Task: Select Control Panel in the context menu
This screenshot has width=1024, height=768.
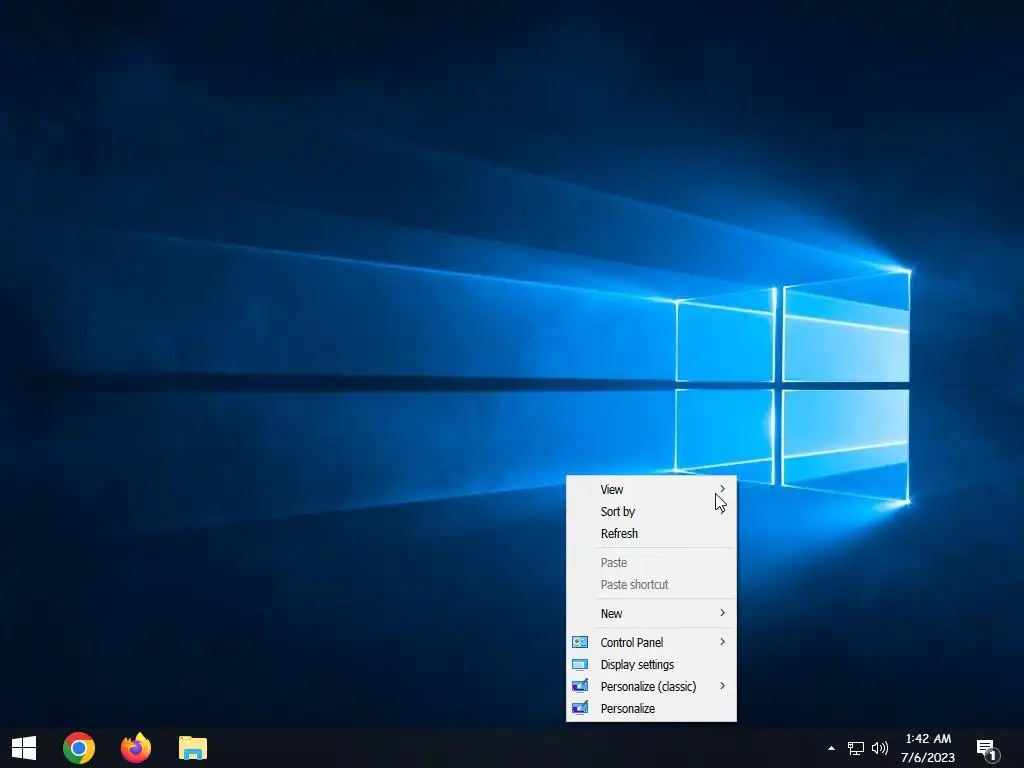Action: (651, 643)
